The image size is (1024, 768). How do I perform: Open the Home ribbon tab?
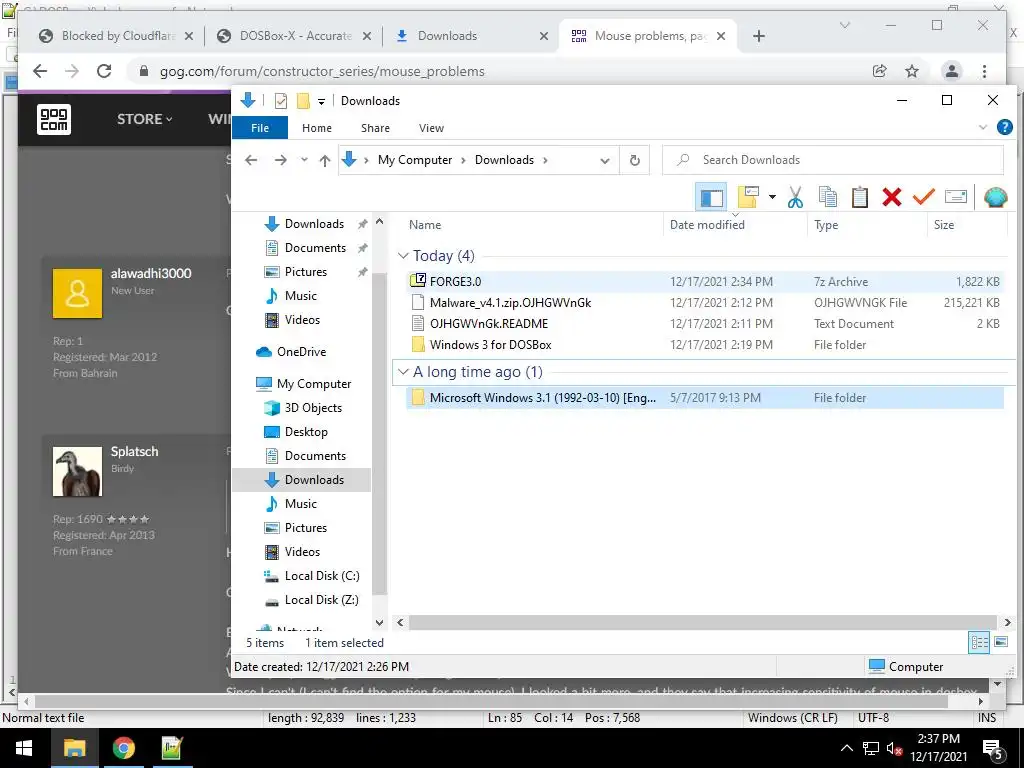pos(317,128)
